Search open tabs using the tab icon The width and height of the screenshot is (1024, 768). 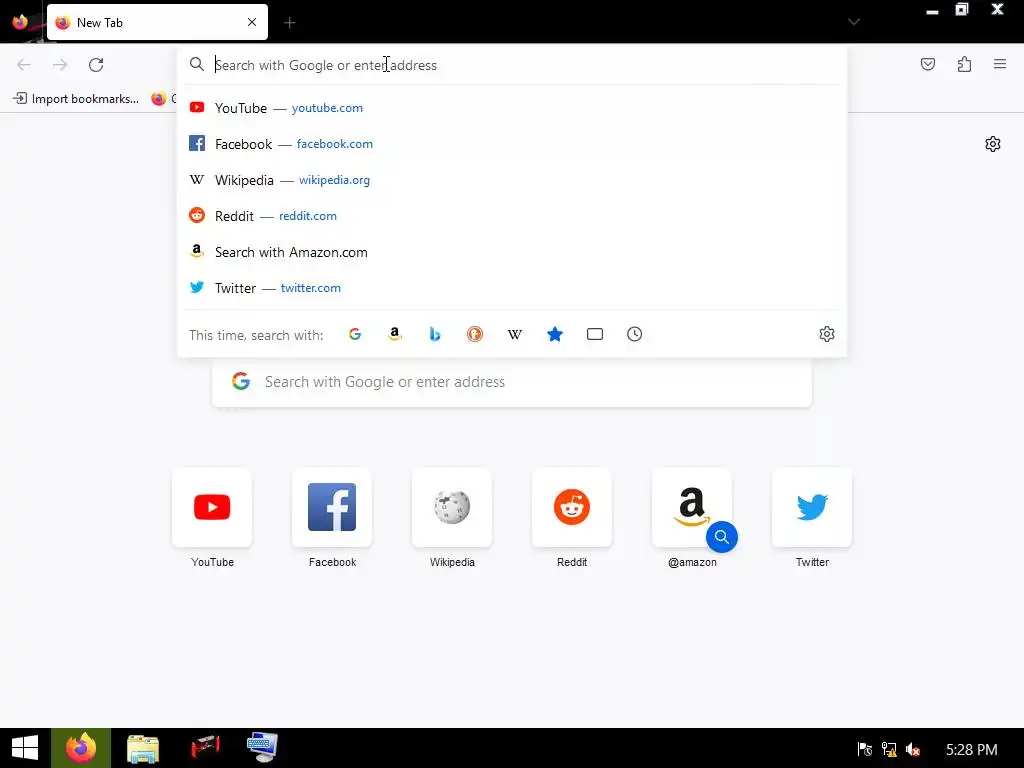(x=594, y=334)
